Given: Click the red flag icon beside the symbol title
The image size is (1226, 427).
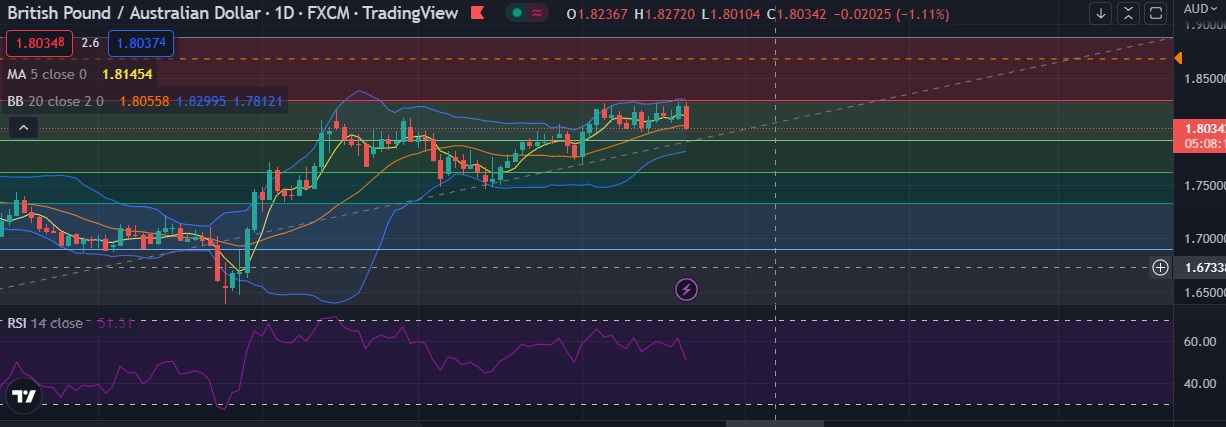Looking at the screenshot, I should [478, 14].
